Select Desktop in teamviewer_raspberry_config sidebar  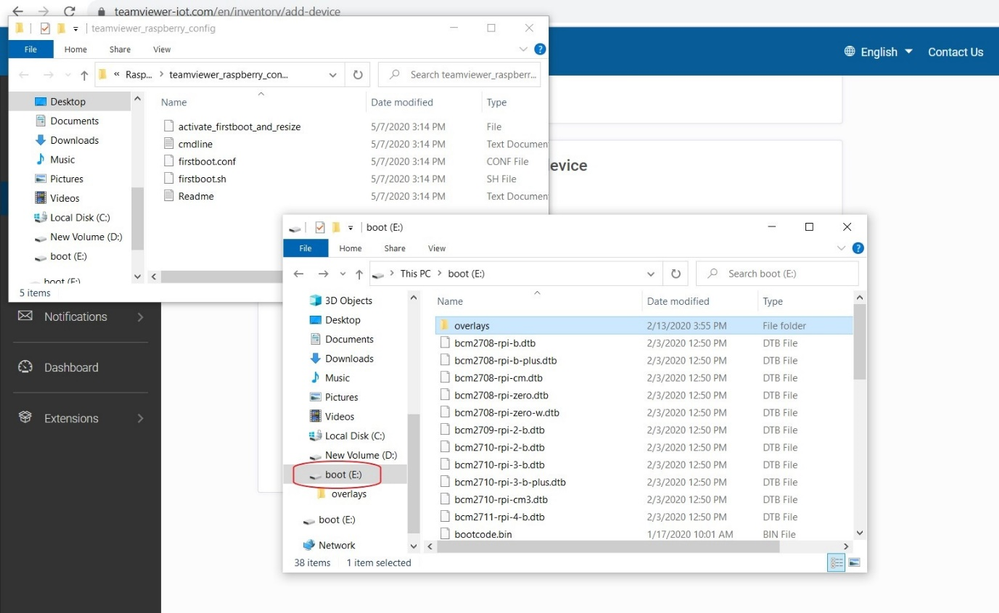[x=68, y=101]
